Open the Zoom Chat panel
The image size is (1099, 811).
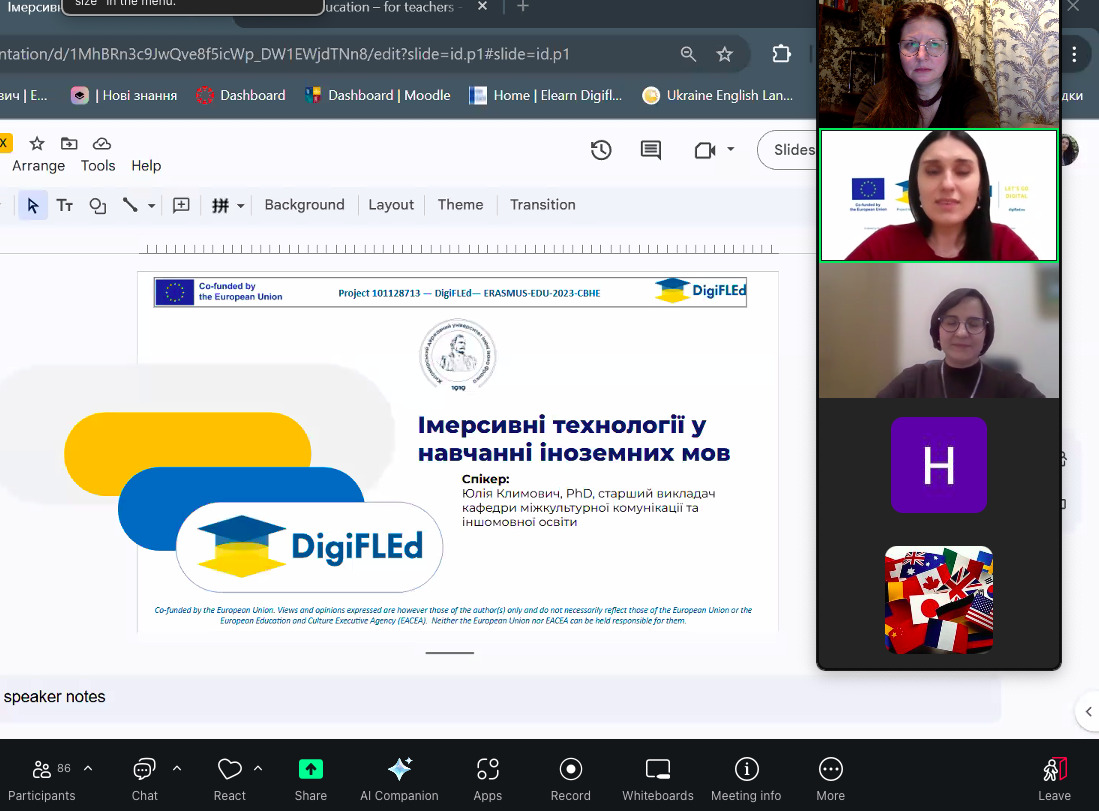click(x=144, y=779)
